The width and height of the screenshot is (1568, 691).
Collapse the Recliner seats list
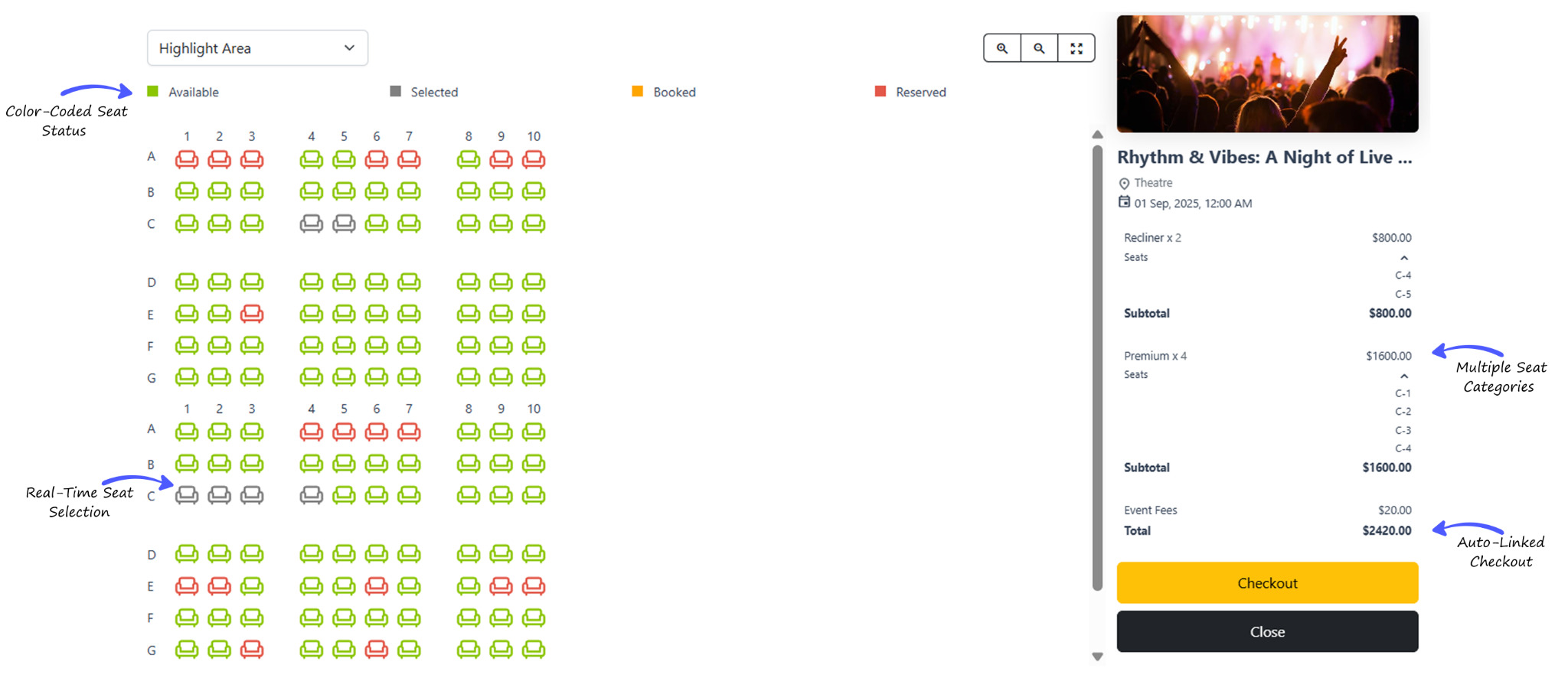point(1403,258)
